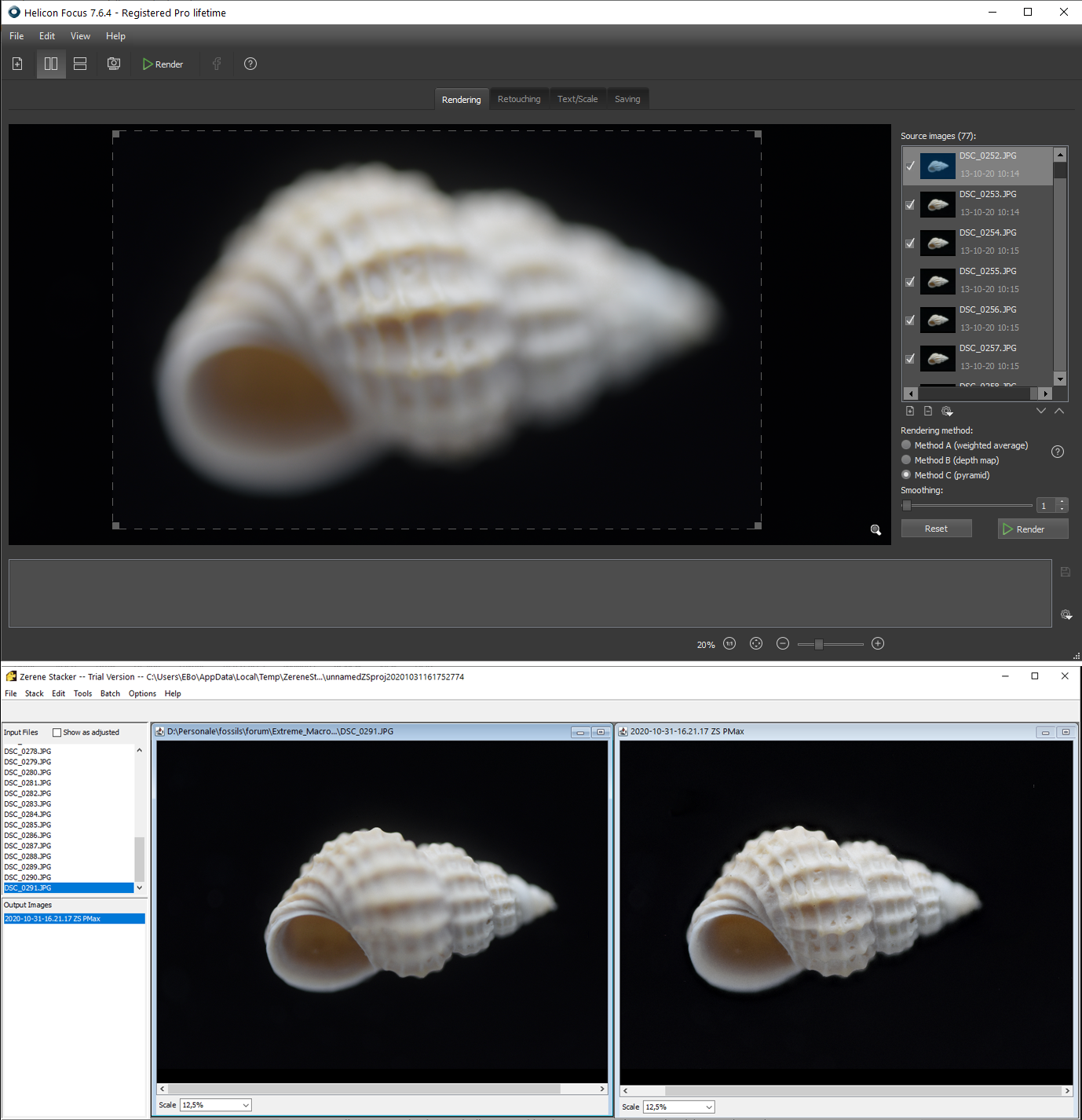1082x1120 pixels.
Task: Open the camera capture tool in toolbar
Action: [114, 64]
